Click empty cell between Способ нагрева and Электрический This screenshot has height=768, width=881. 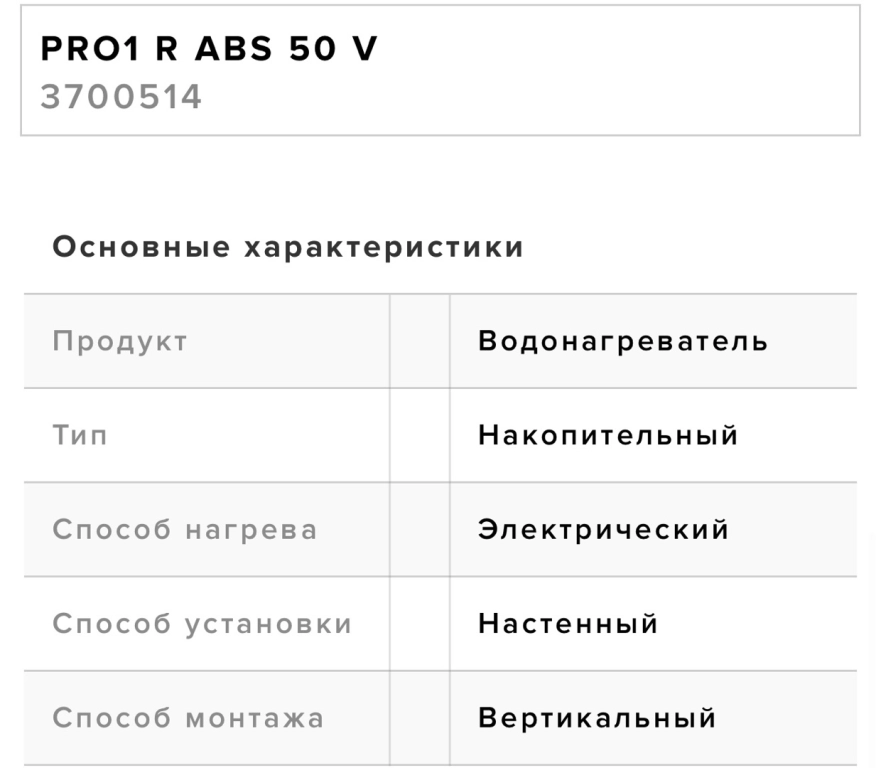(420, 529)
